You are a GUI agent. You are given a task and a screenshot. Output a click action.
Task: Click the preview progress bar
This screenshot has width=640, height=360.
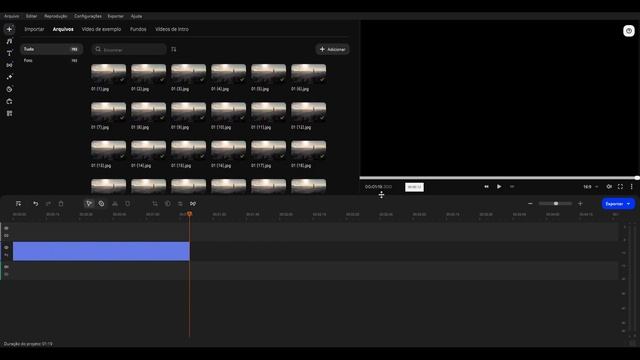[499, 178]
